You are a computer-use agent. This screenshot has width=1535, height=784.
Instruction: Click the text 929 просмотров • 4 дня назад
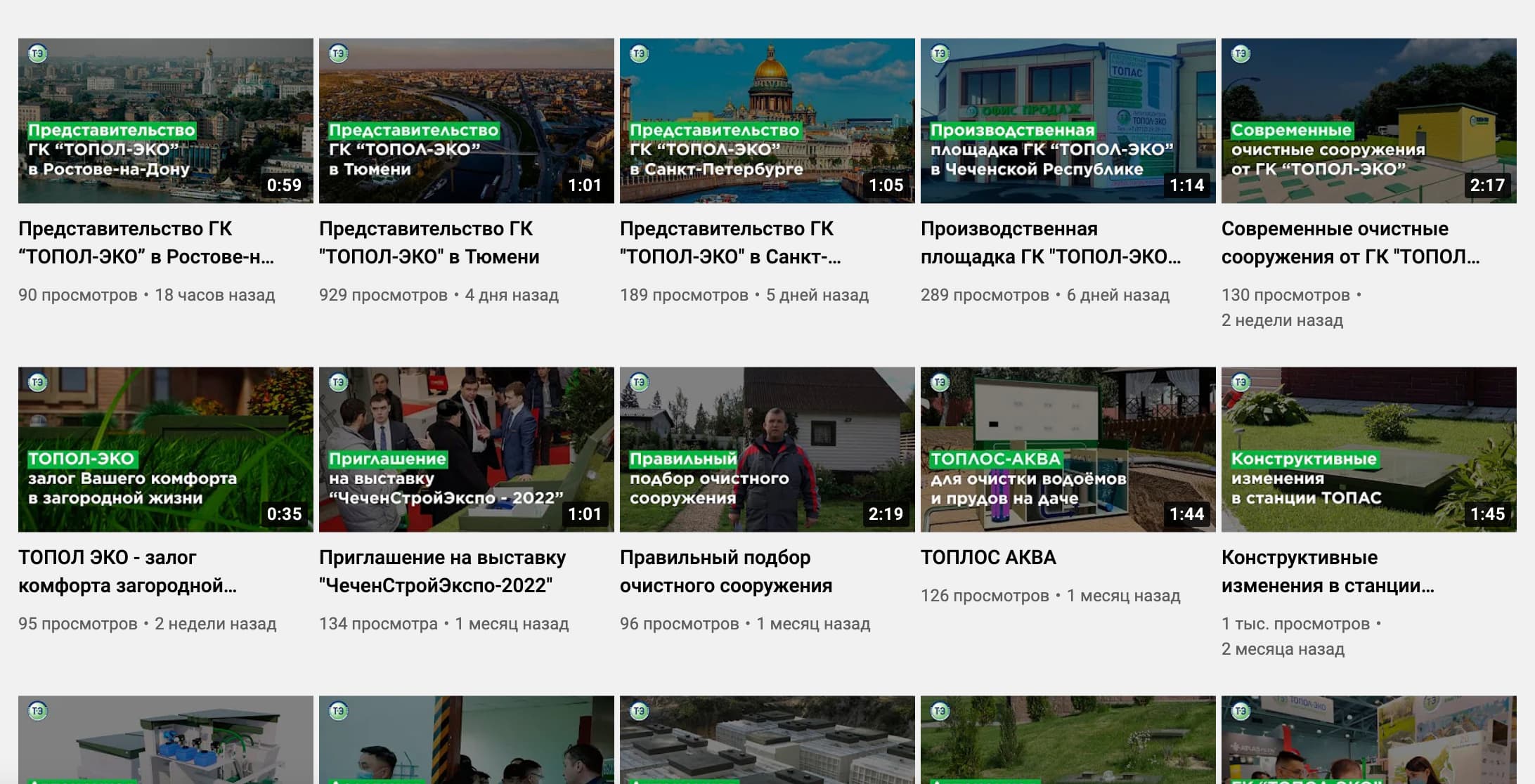[x=439, y=295]
